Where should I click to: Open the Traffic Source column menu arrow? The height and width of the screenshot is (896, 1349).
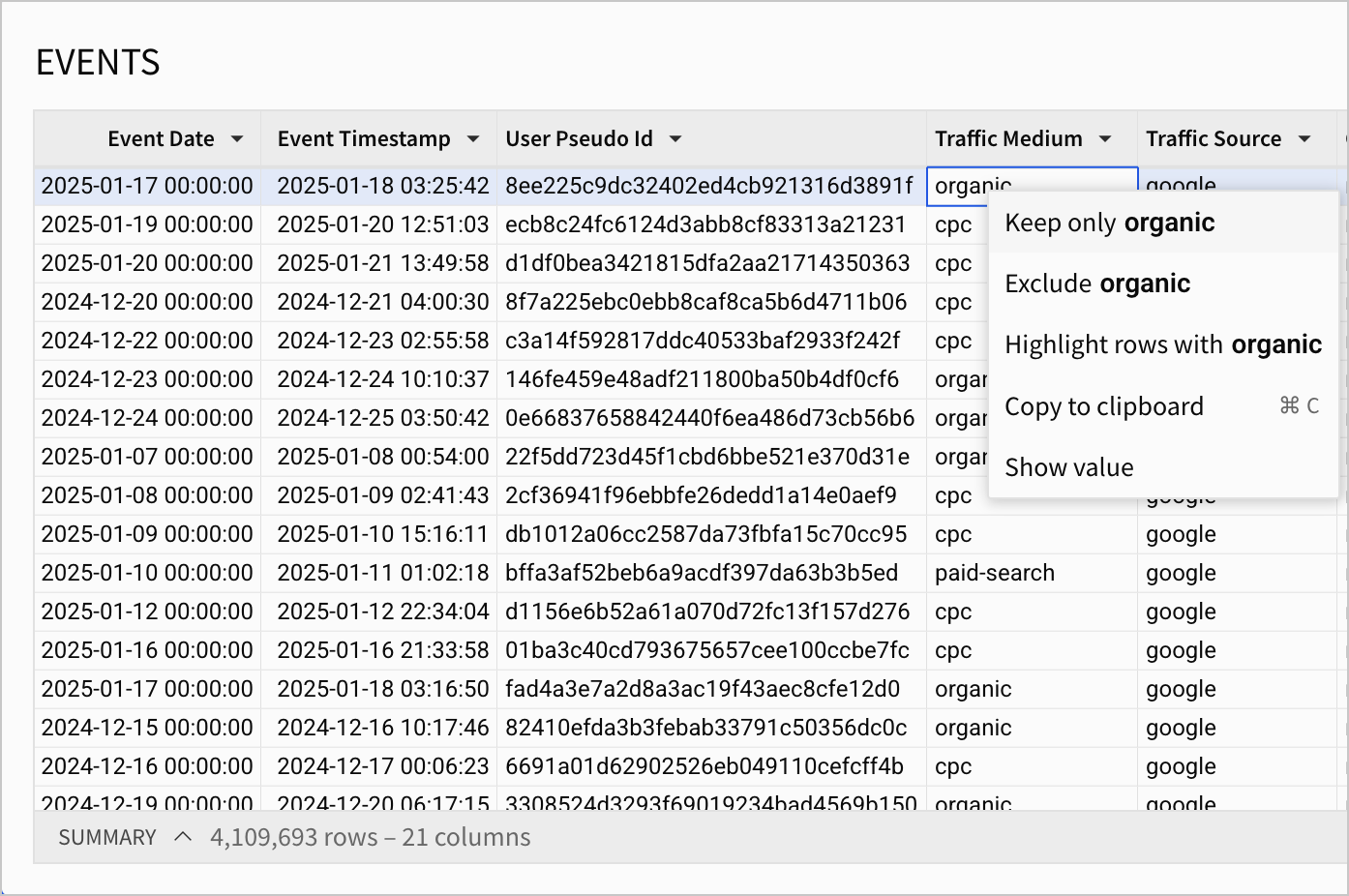(x=1304, y=139)
